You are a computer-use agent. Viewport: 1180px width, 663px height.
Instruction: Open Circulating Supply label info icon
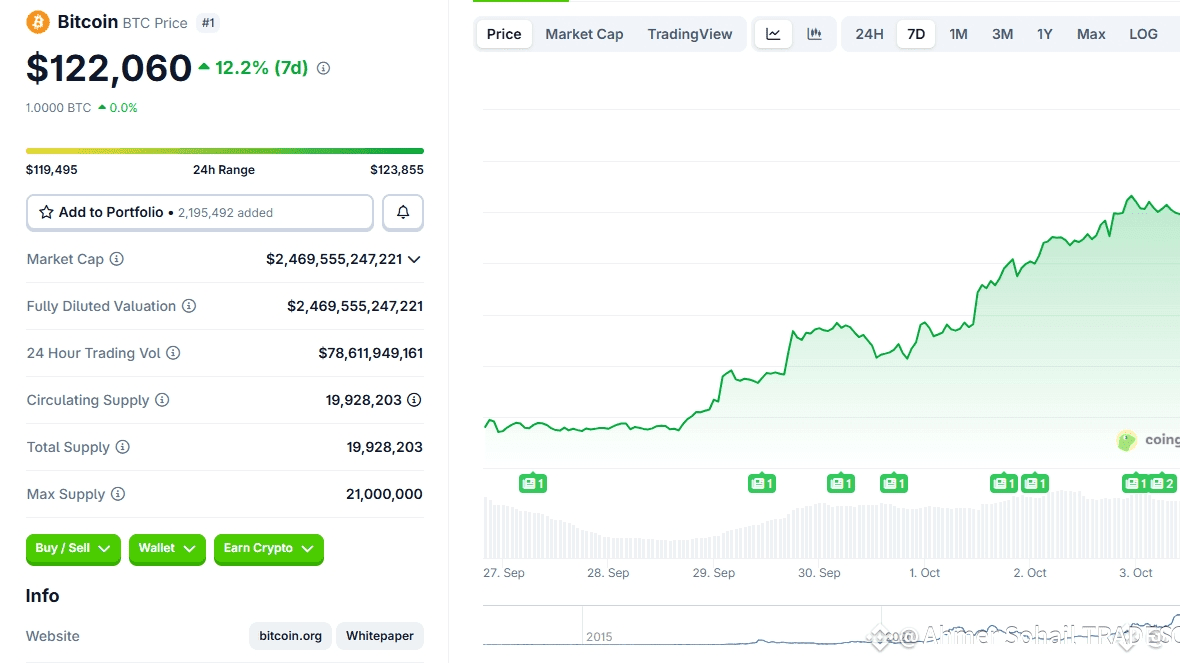(162, 400)
